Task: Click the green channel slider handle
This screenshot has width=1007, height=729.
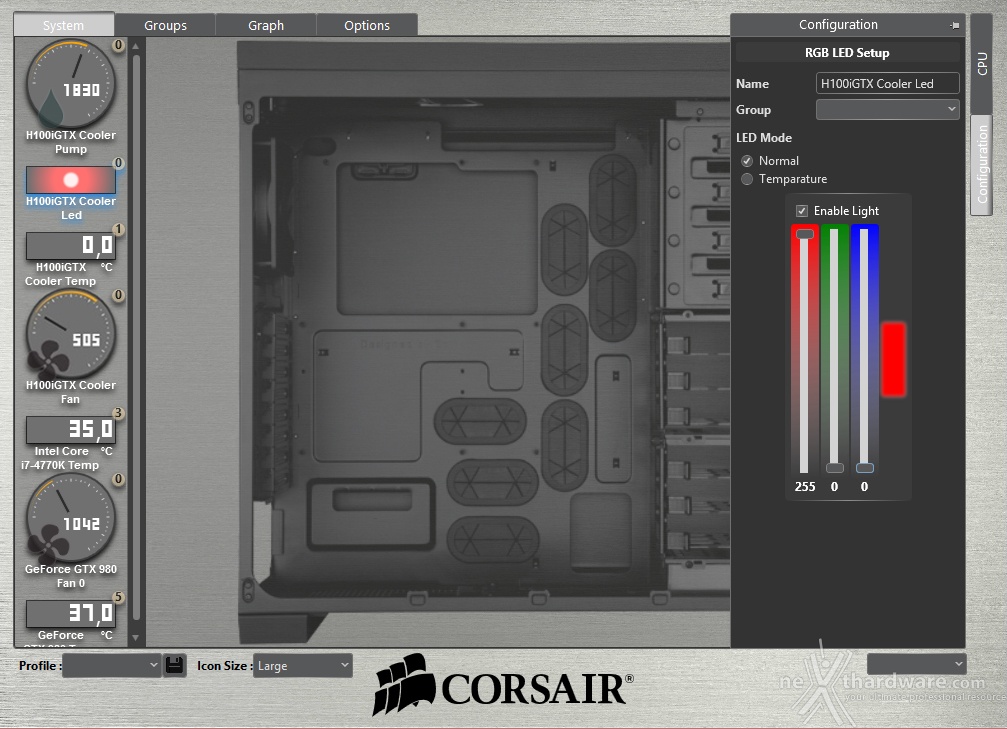Action: 834,468
